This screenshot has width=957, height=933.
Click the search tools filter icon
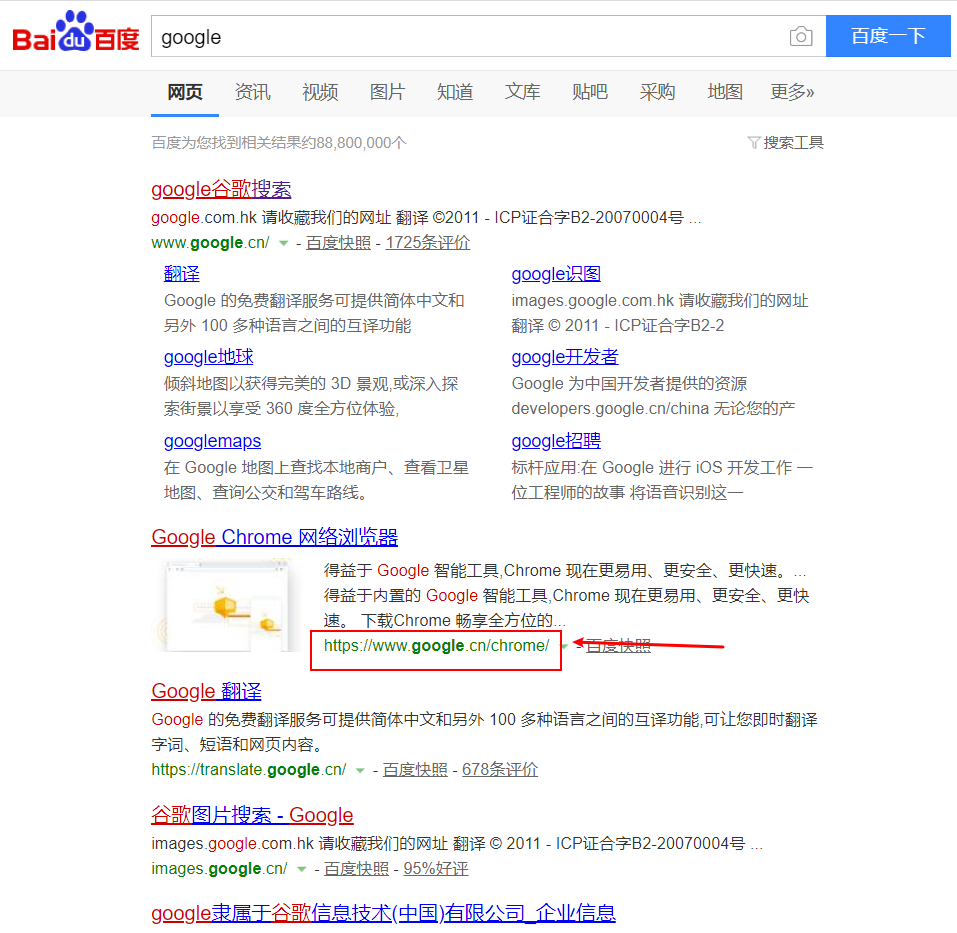[754, 143]
